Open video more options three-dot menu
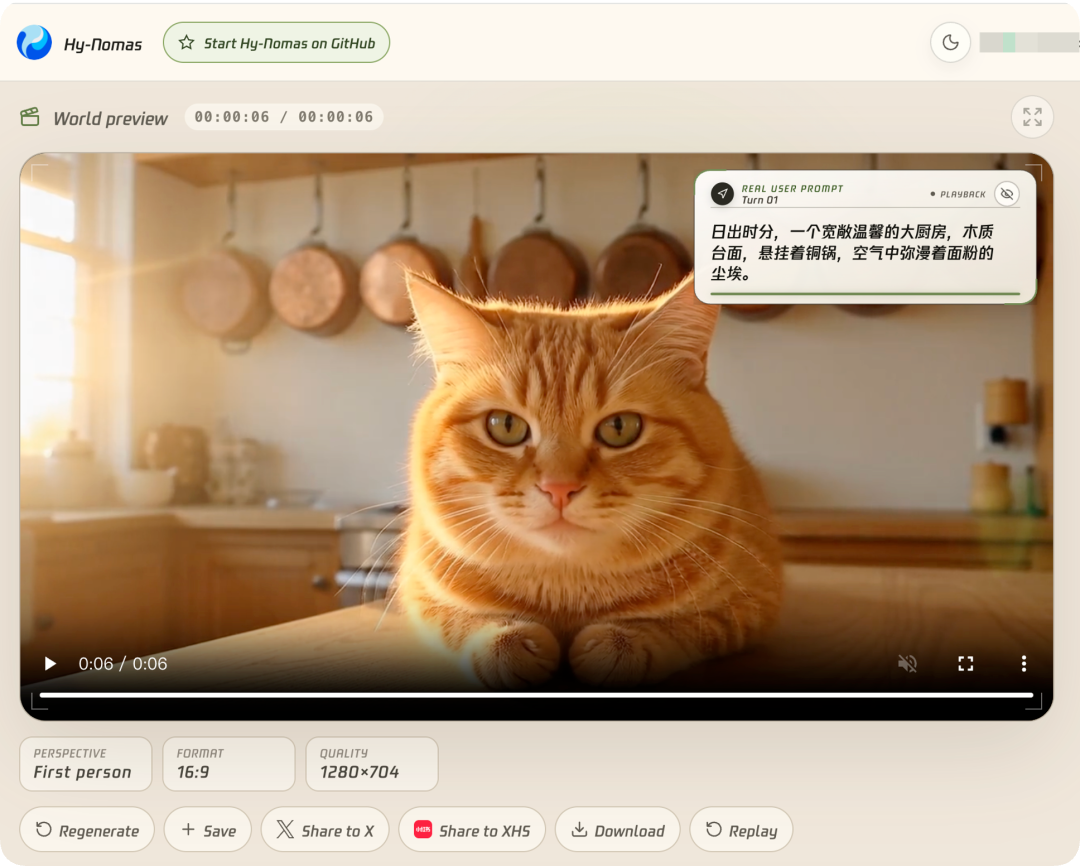Image resolution: width=1080 pixels, height=866 pixels. coord(1024,663)
